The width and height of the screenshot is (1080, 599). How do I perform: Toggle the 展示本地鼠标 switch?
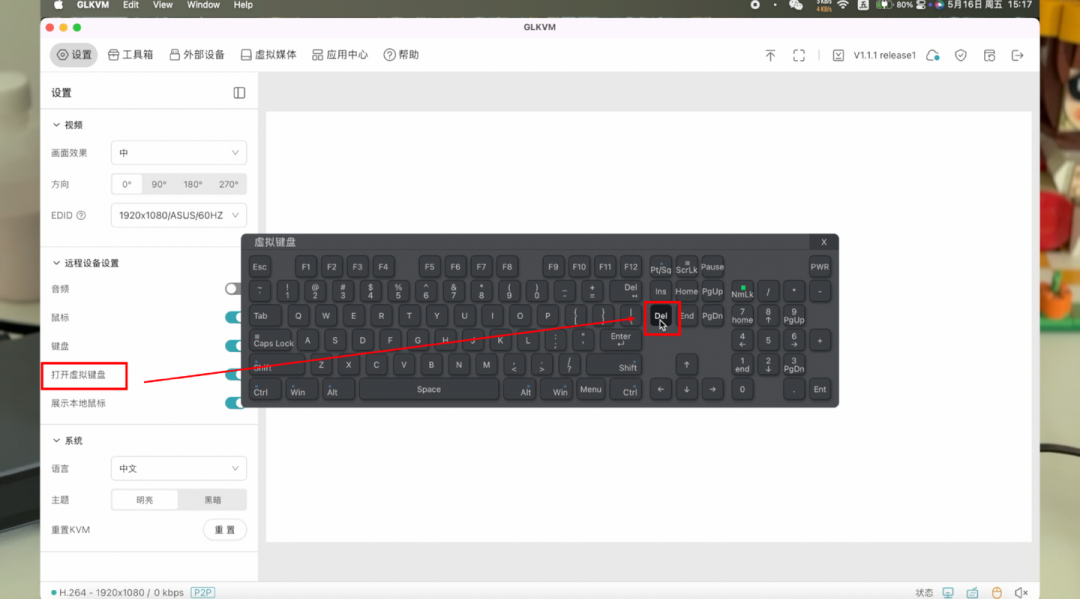tap(233, 403)
